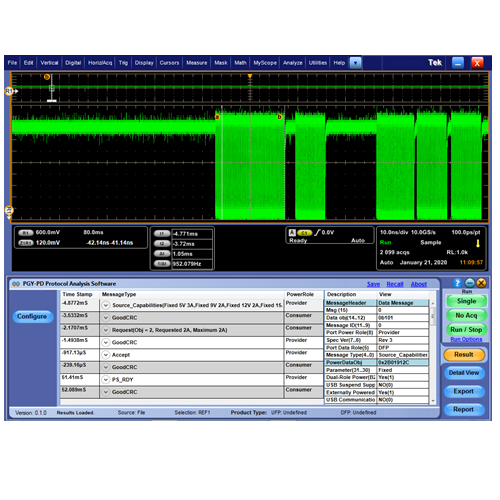Expand the GoodCRC row at -239.16µS
Screen dimensions: 500x500
click(106, 367)
